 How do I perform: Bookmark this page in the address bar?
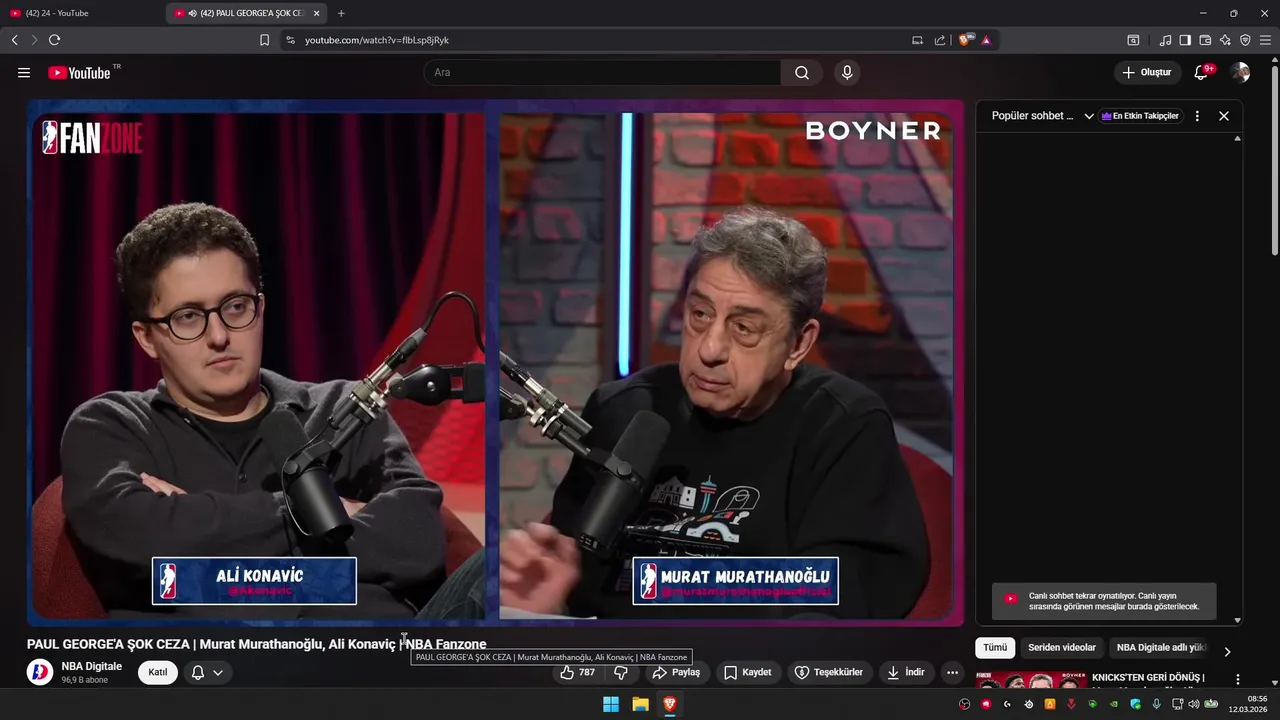pyautogui.click(x=264, y=40)
